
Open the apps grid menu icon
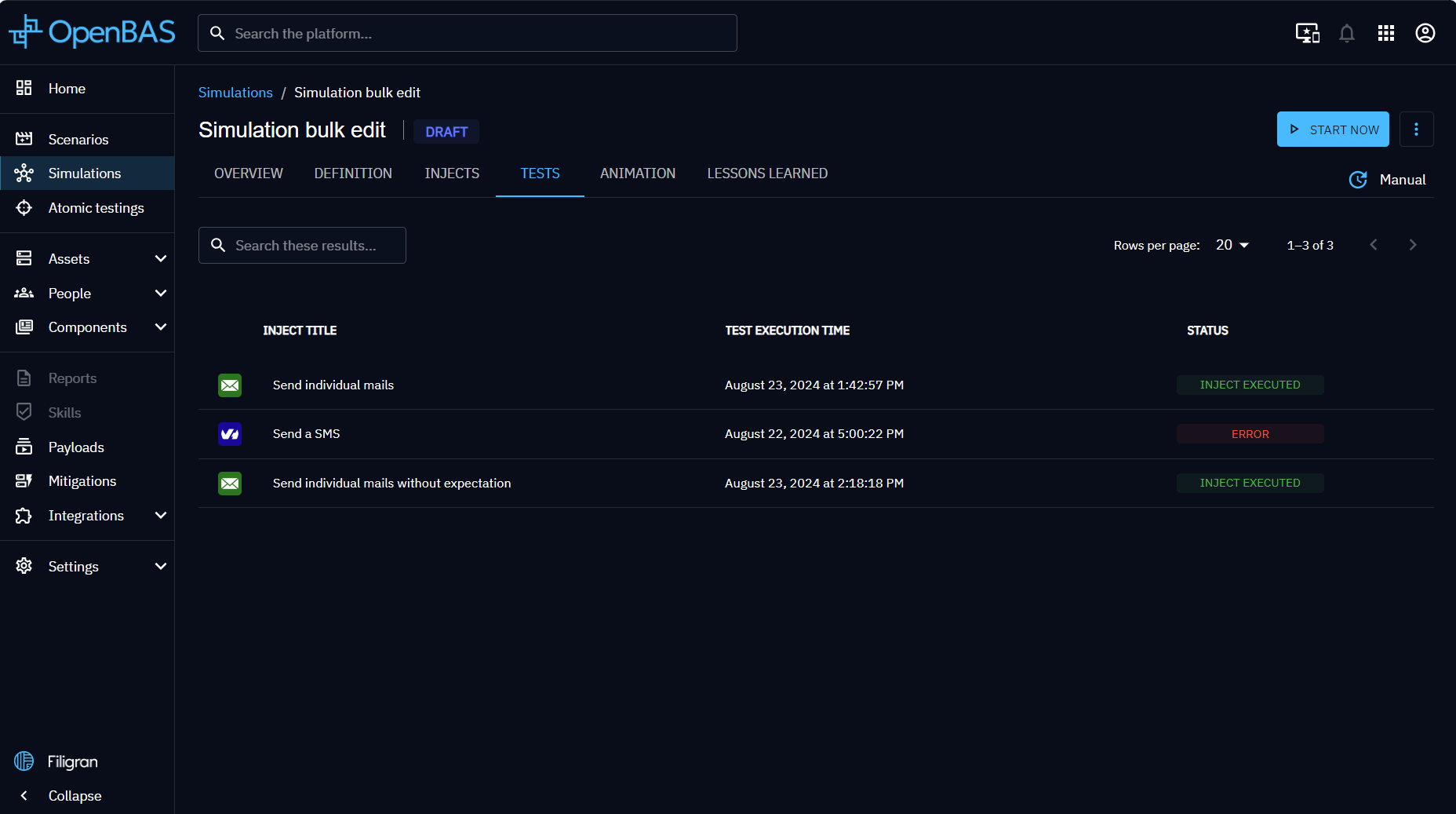coord(1385,33)
